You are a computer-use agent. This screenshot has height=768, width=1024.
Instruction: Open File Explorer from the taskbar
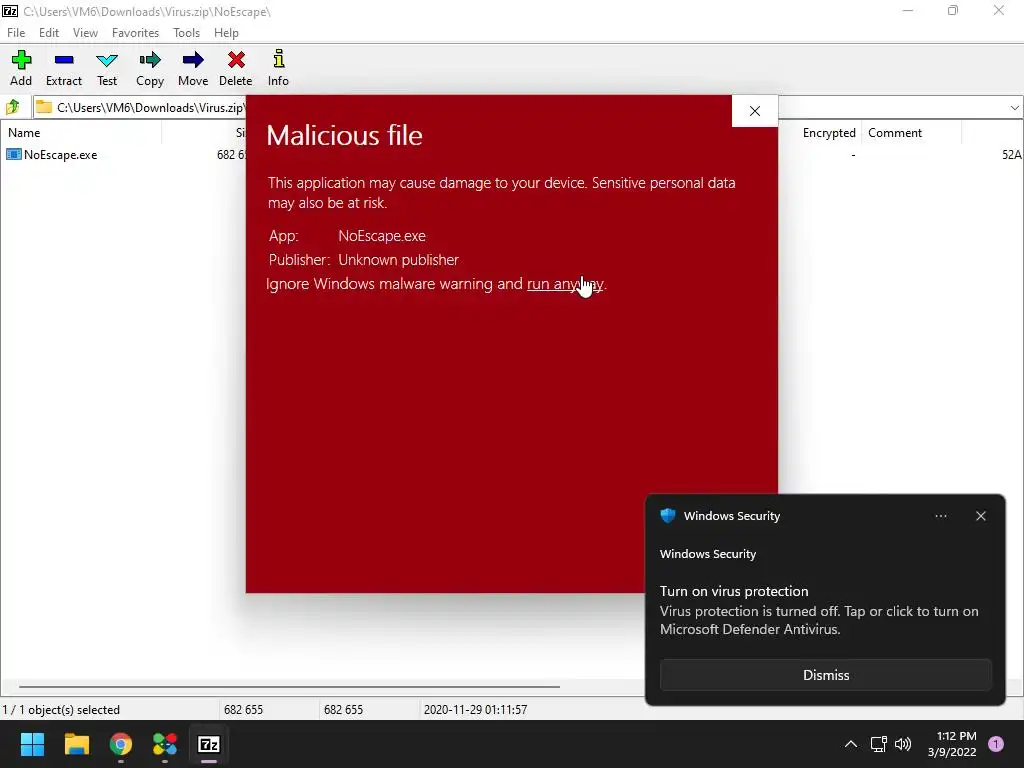coord(76,744)
